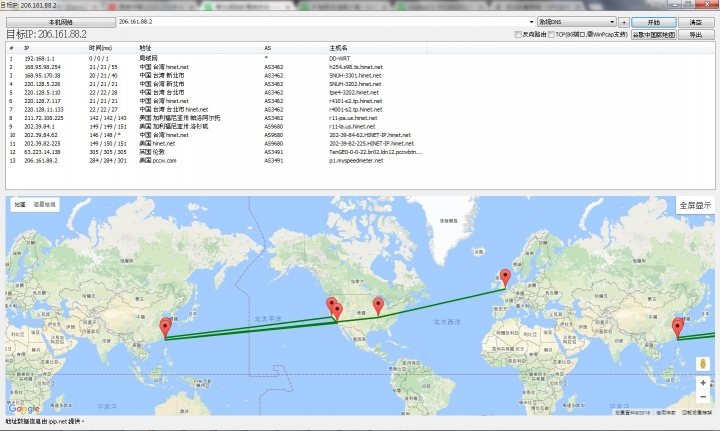Open the target IP history dropdown arrow
This screenshot has height=431, width=720.
[x=531, y=22]
